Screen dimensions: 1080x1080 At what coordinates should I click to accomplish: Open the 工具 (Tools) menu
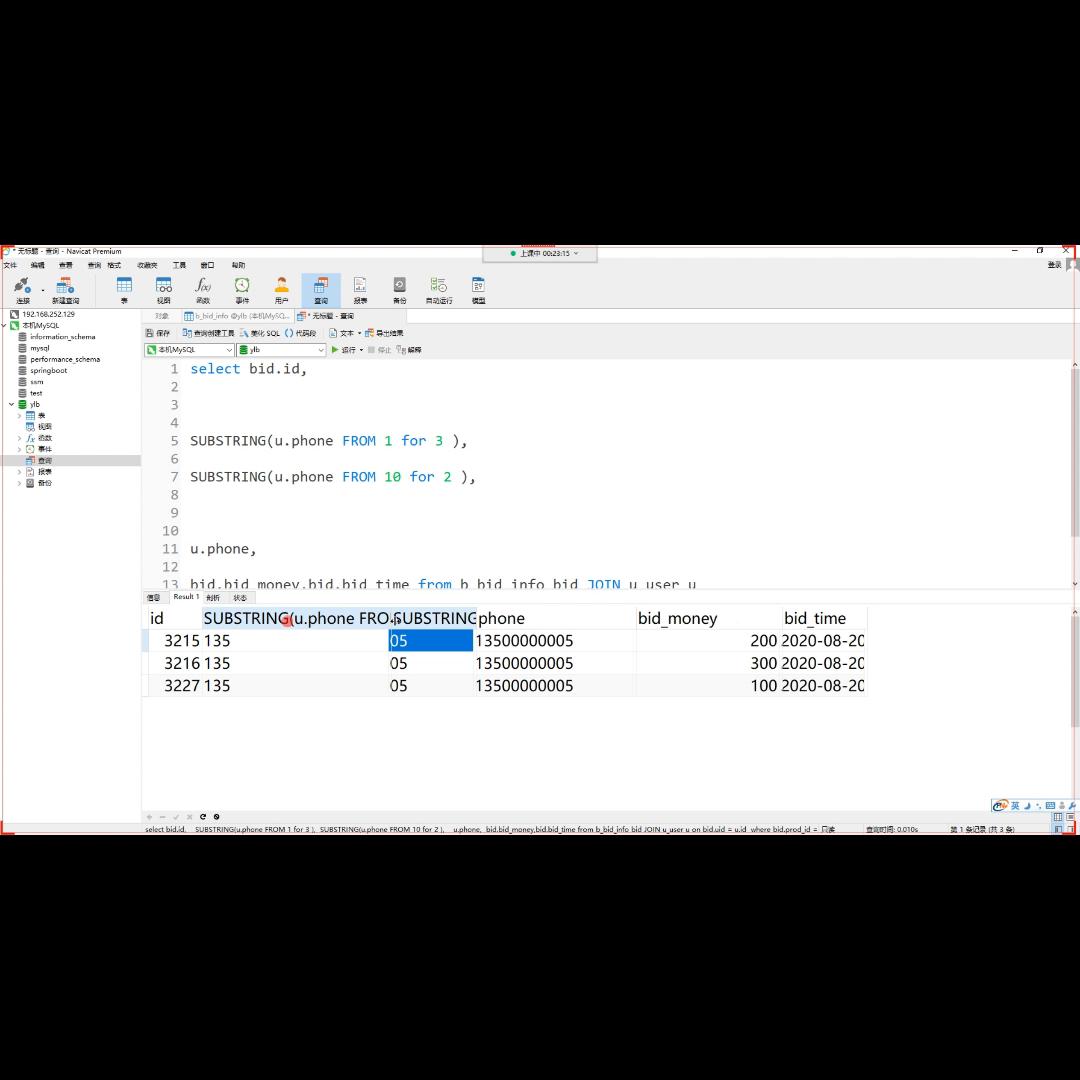179,266
